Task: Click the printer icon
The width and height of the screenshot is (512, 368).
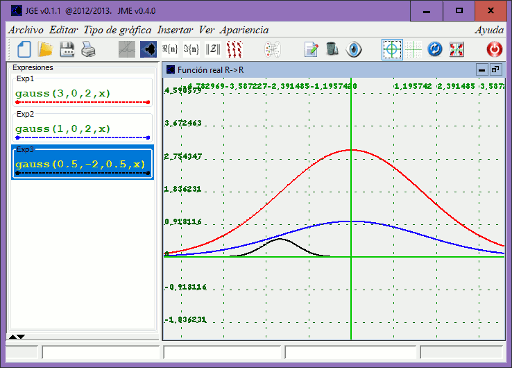Action: point(88,50)
